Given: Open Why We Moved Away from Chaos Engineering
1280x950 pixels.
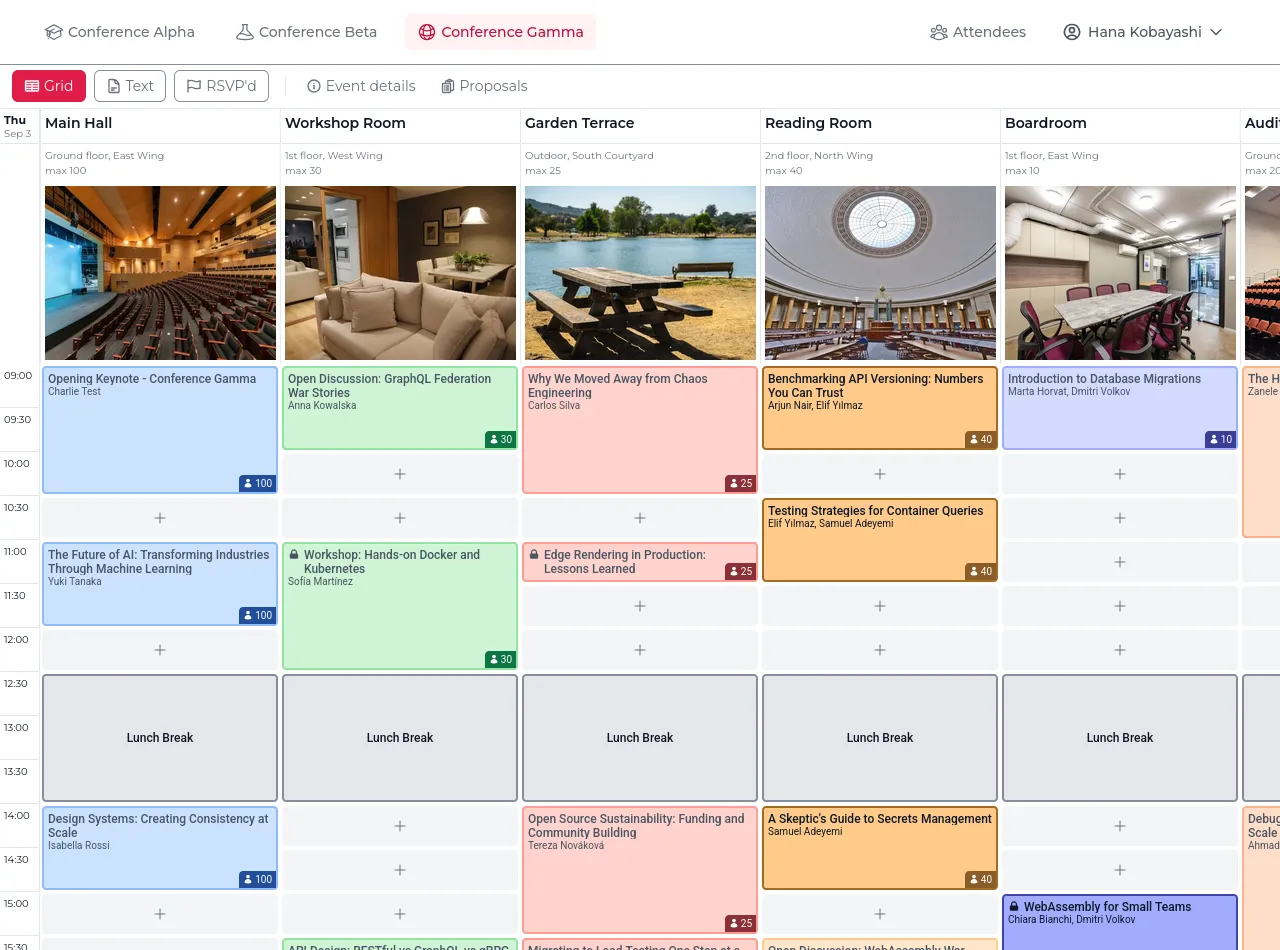Looking at the screenshot, I should [x=640, y=430].
